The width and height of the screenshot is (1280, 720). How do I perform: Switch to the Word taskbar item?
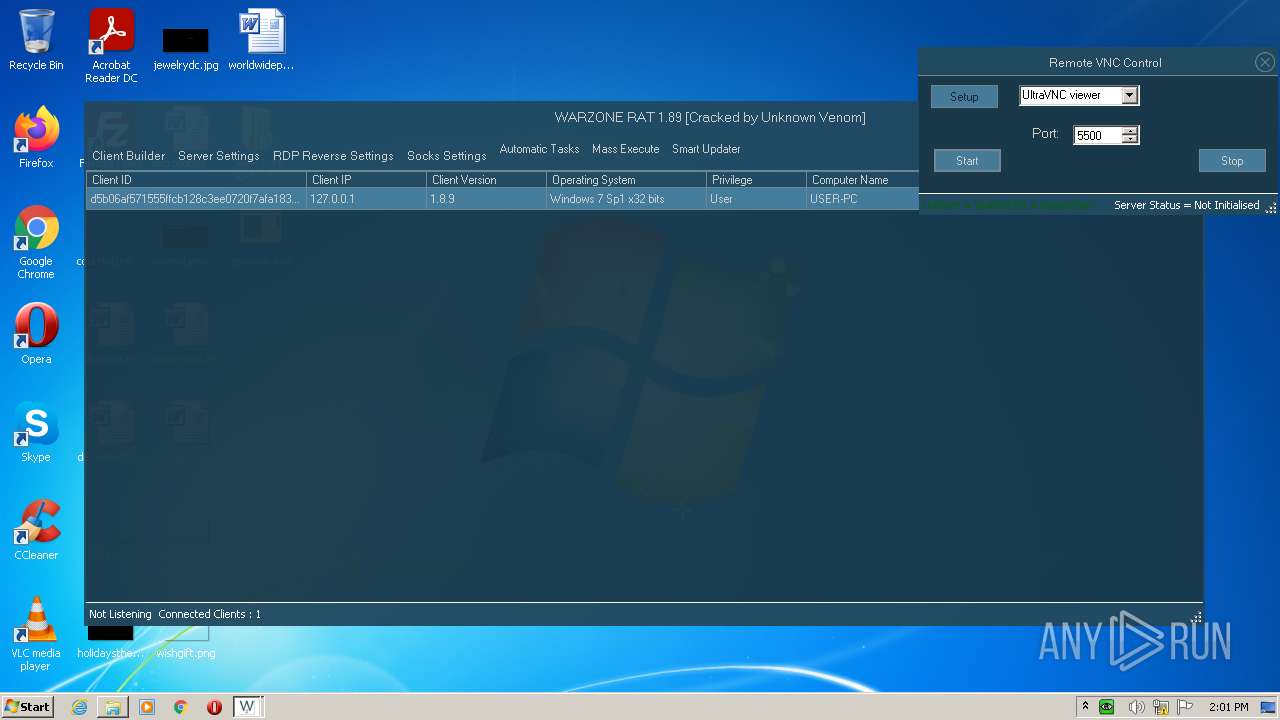pyautogui.click(x=247, y=707)
